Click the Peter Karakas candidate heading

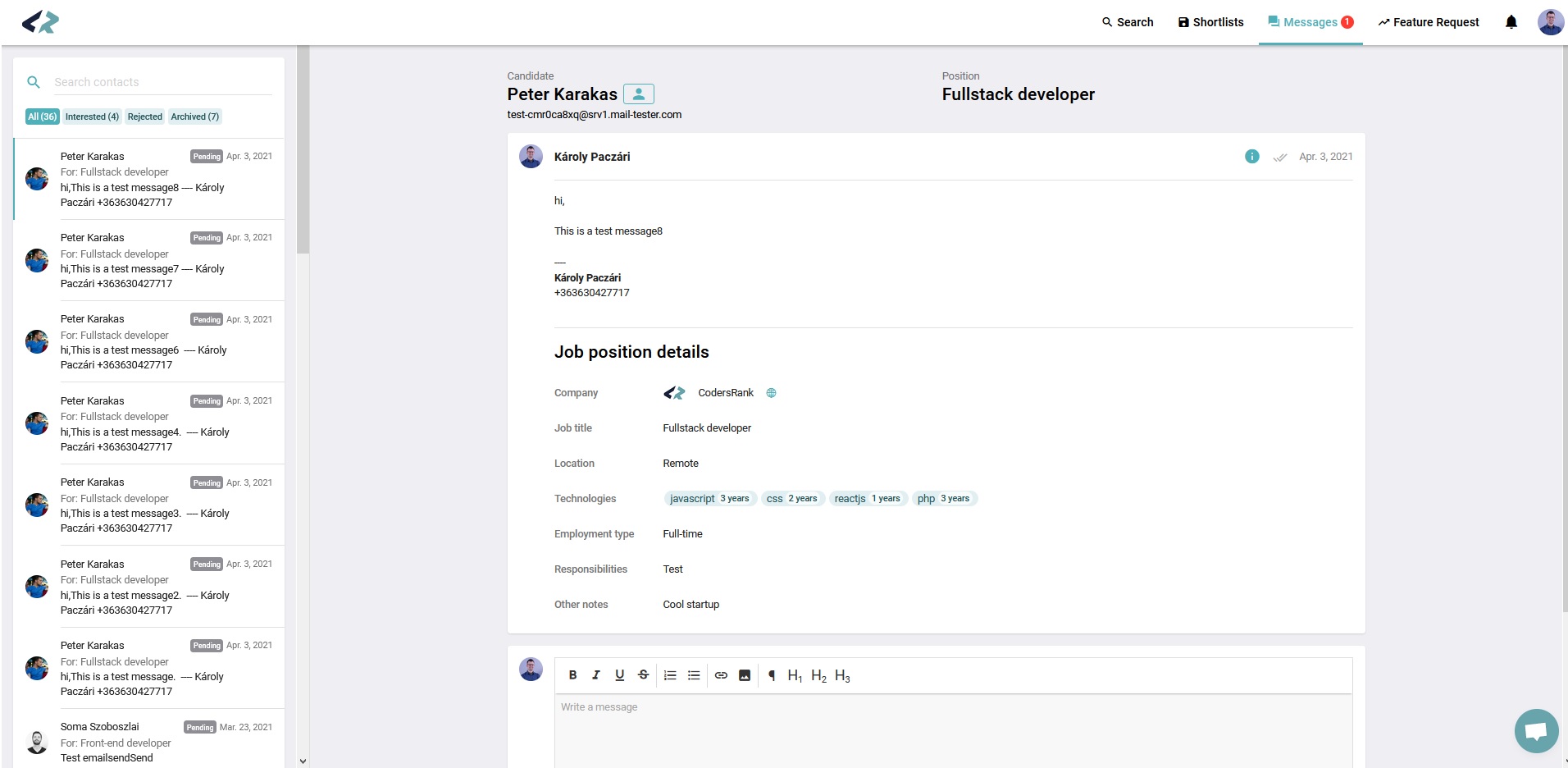click(x=562, y=94)
